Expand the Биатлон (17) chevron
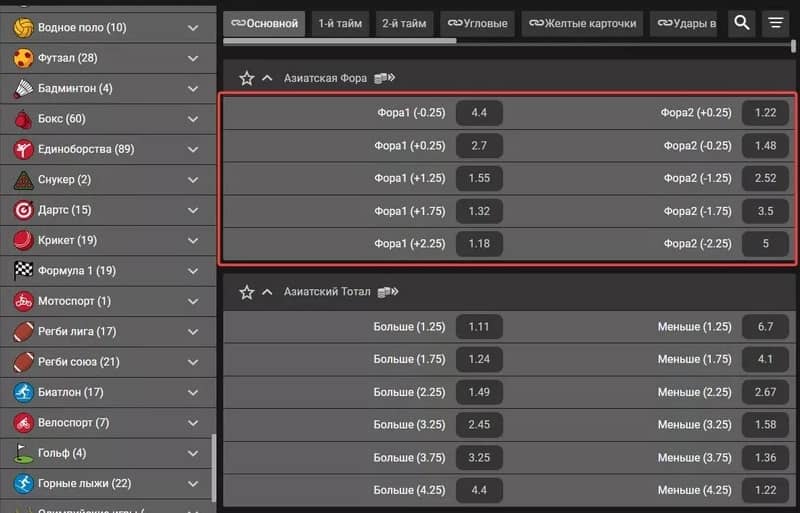800x513 pixels. (x=193, y=392)
